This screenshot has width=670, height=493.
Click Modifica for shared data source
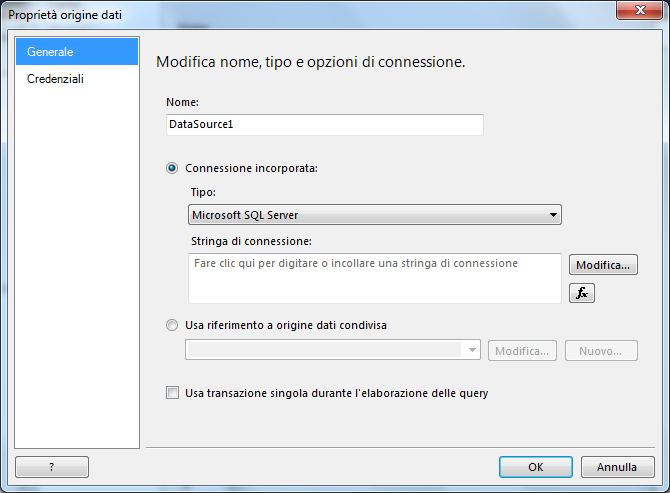point(522,351)
